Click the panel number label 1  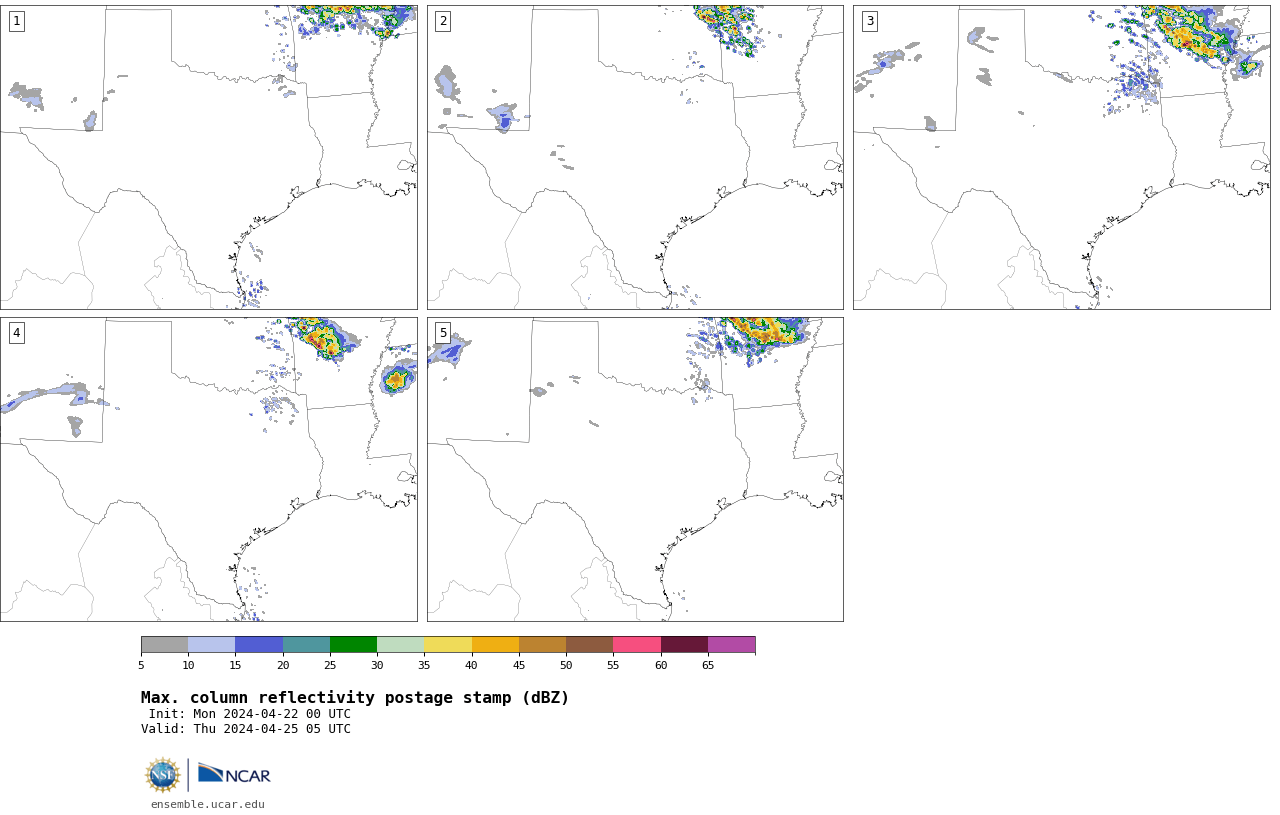click(17, 21)
